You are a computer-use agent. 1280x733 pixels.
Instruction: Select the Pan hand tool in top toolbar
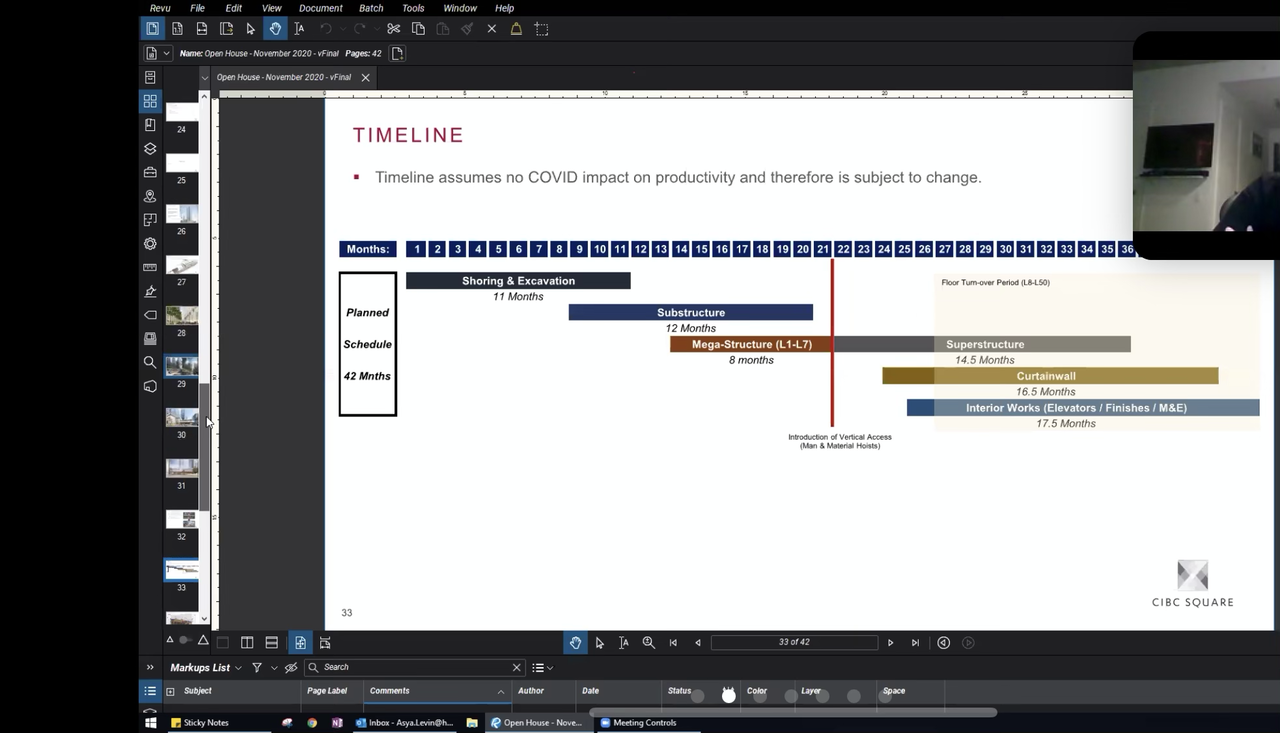[275, 29]
